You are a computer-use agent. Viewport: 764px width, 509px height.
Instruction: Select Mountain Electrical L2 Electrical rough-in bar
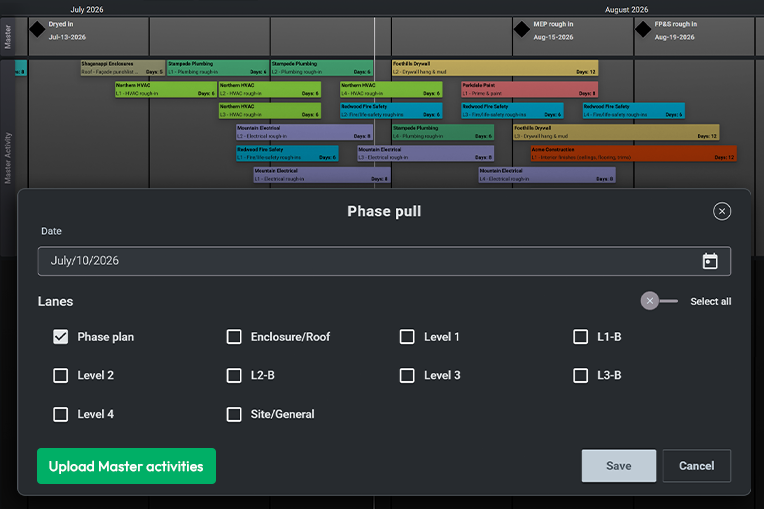pos(305,132)
